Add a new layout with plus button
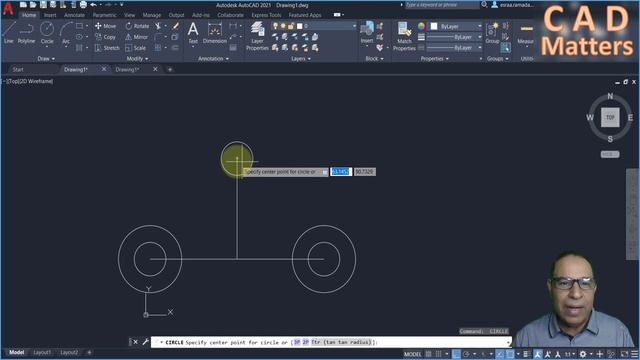Image resolution: width=640 pixels, height=360 pixels. [x=89, y=353]
